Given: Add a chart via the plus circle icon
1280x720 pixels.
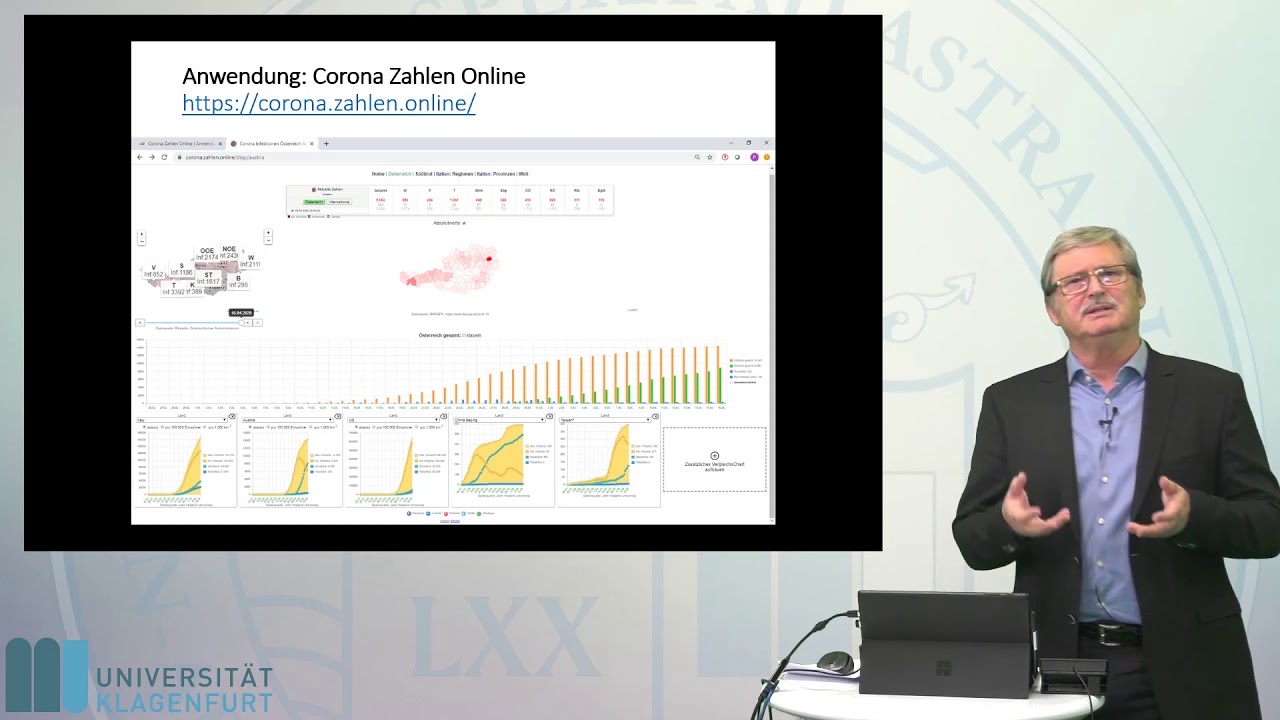Looking at the screenshot, I should coord(714,456).
